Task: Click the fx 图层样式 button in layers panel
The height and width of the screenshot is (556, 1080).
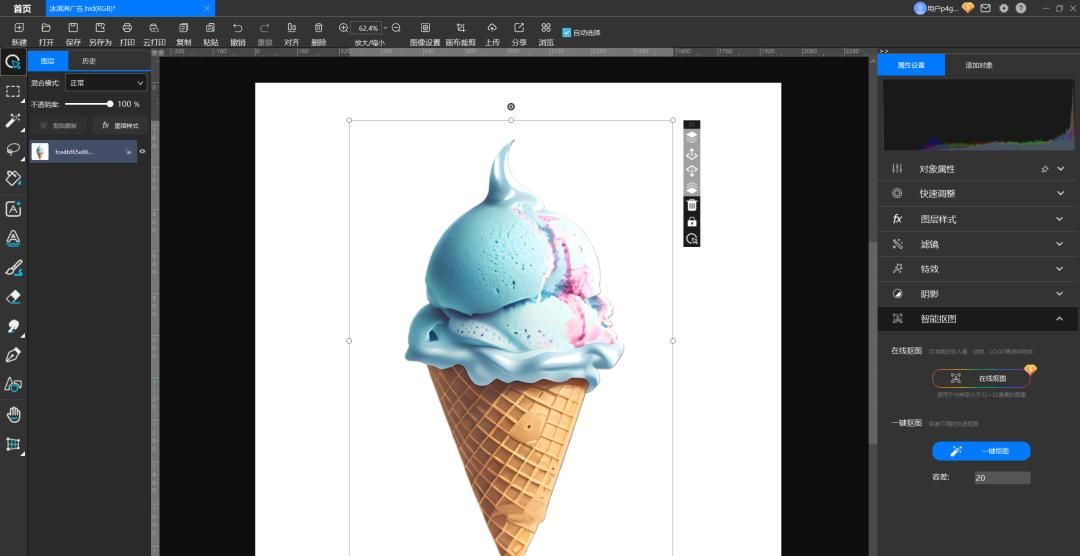Action: (121, 125)
